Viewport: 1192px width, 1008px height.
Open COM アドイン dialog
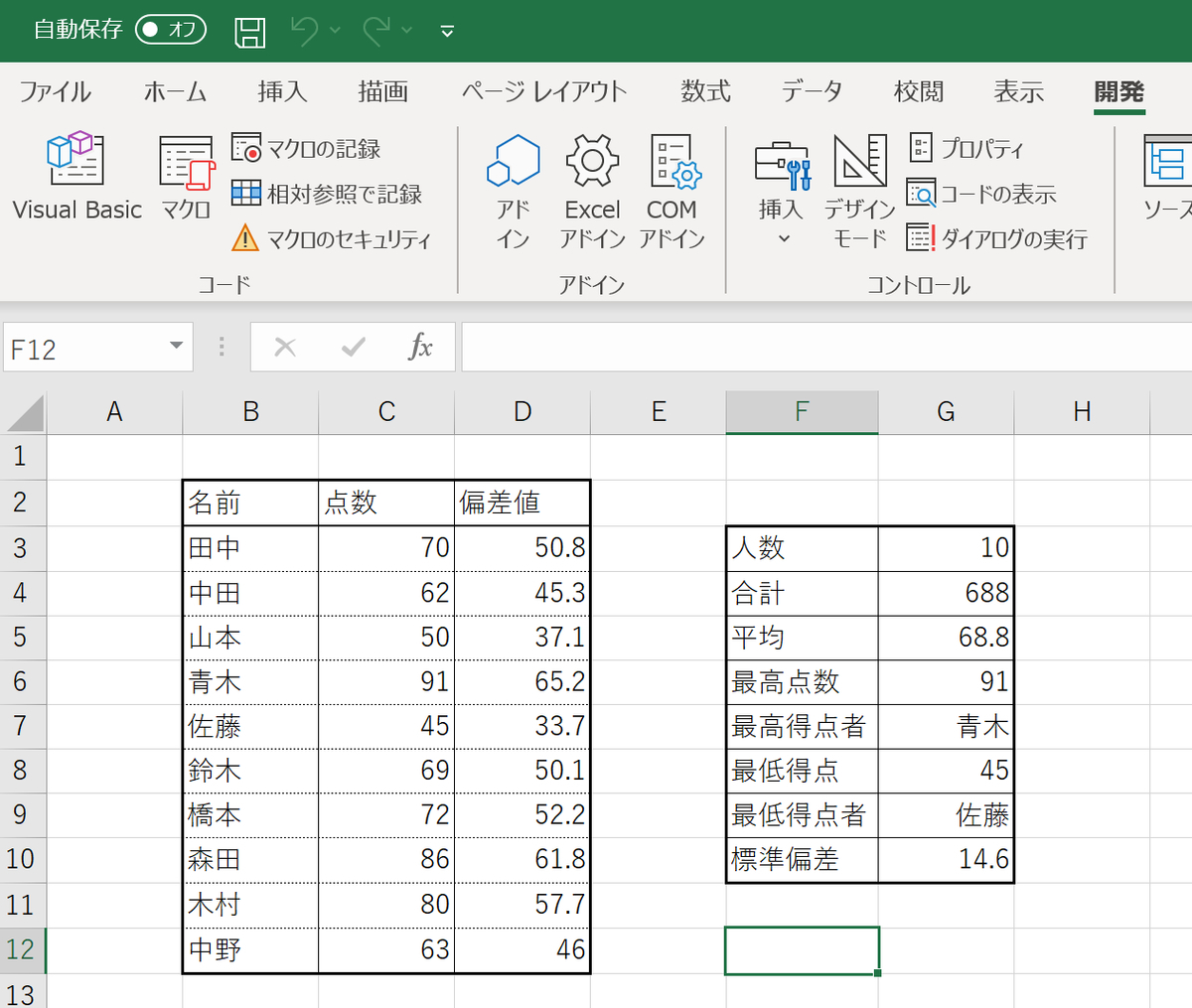(671, 184)
